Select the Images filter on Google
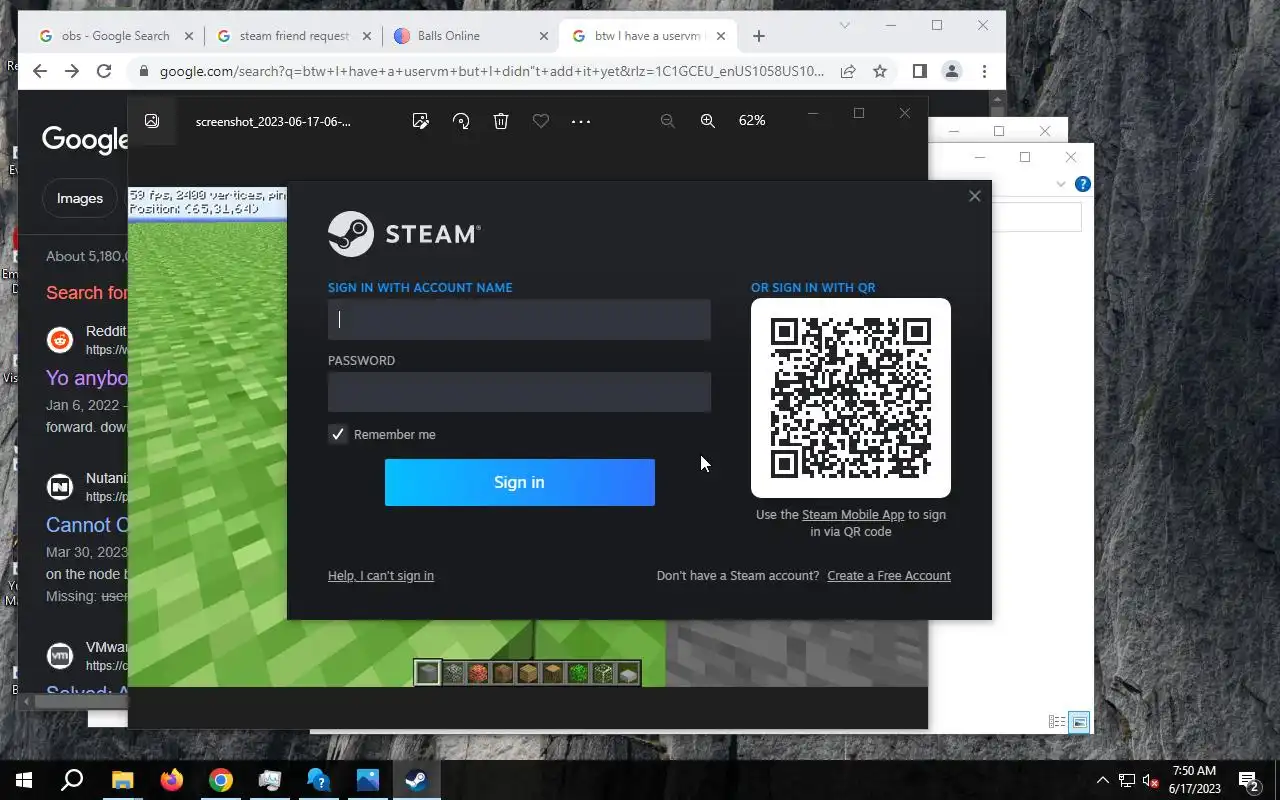The width and height of the screenshot is (1280, 800). tap(80, 198)
